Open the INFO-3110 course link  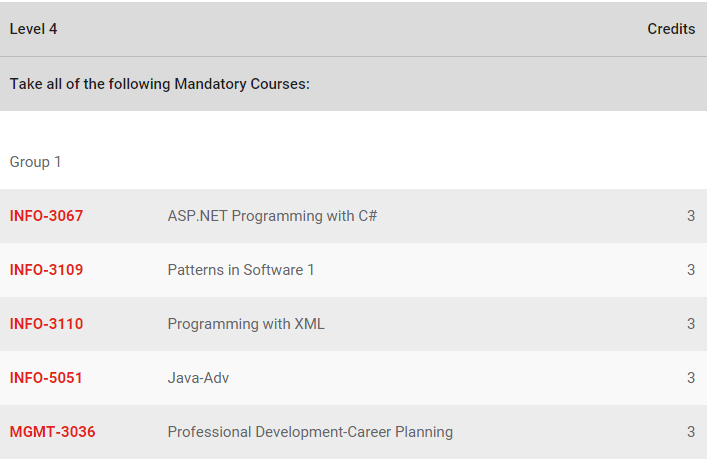coord(46,324)
